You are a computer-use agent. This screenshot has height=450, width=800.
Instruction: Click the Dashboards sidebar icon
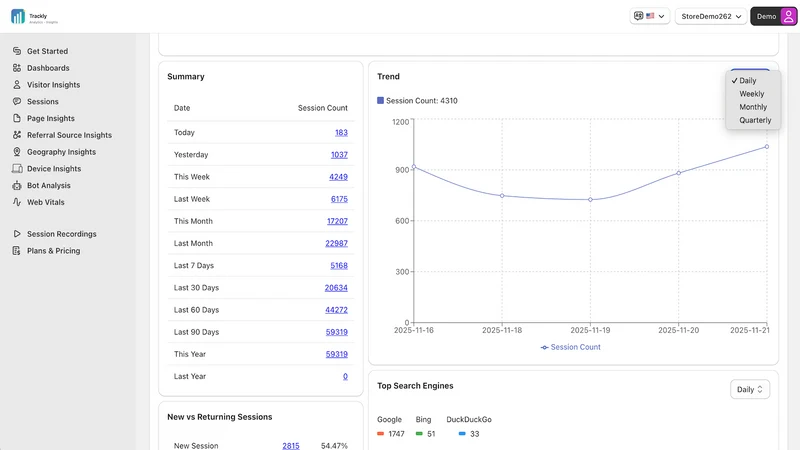click(x=17, y=68)
